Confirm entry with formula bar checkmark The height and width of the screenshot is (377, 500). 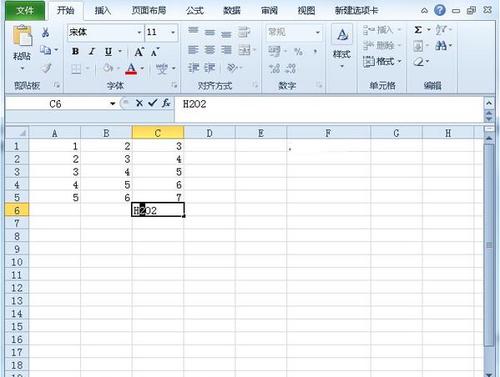coord(153,103)
